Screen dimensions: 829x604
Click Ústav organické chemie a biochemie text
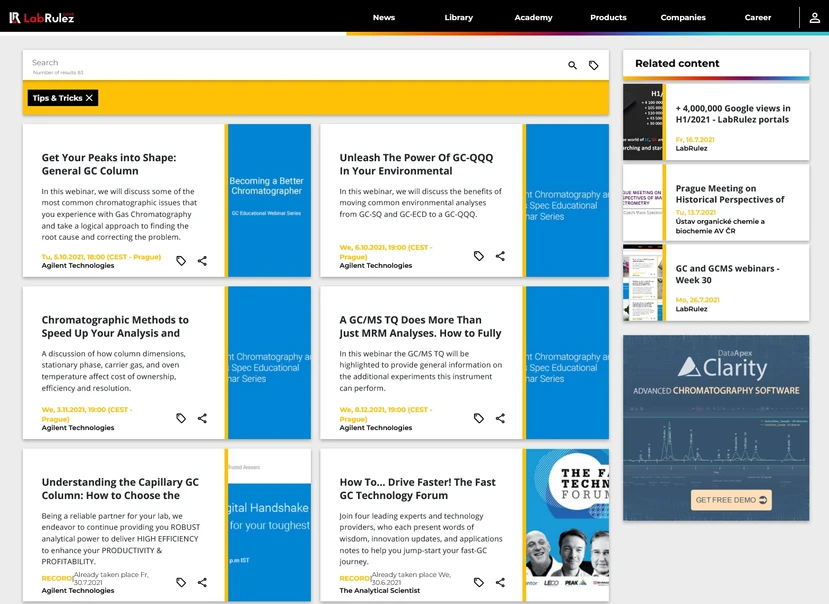(x=720, y=226)
